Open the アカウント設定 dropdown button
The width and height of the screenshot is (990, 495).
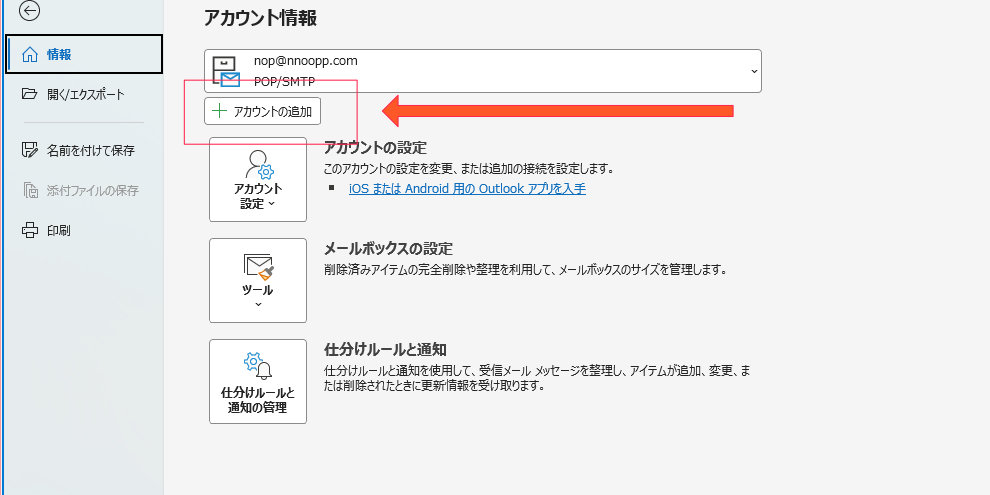click(x=258, y=179)
